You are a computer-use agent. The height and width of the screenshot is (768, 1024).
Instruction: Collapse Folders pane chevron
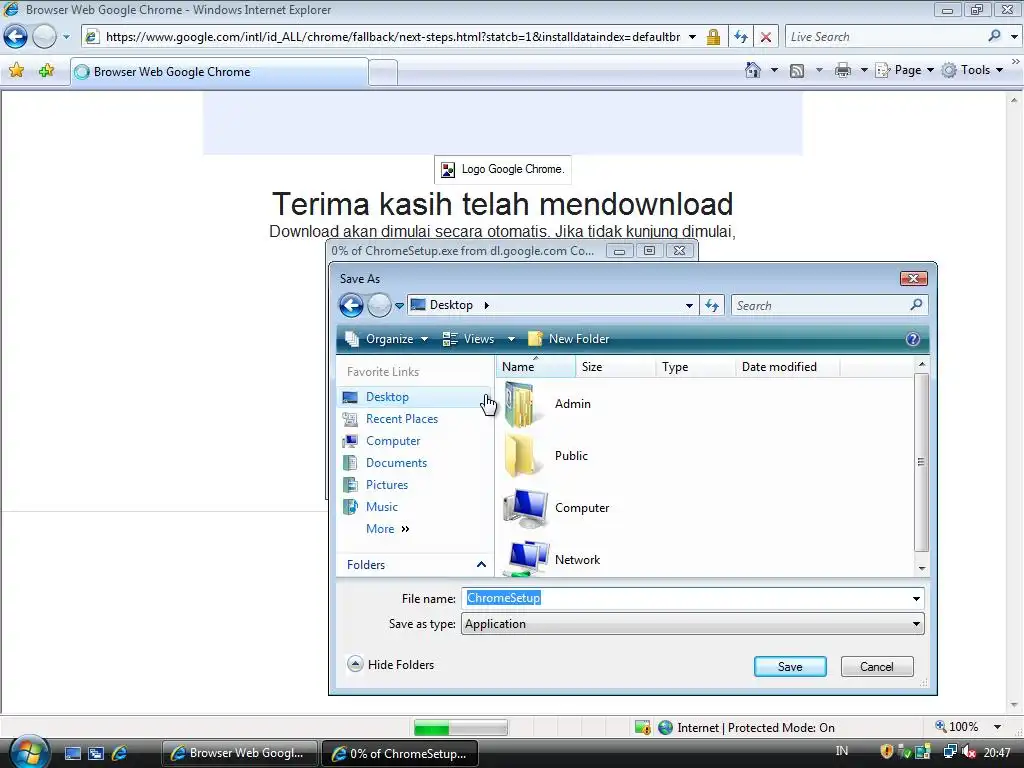click(x=481, y=564)
